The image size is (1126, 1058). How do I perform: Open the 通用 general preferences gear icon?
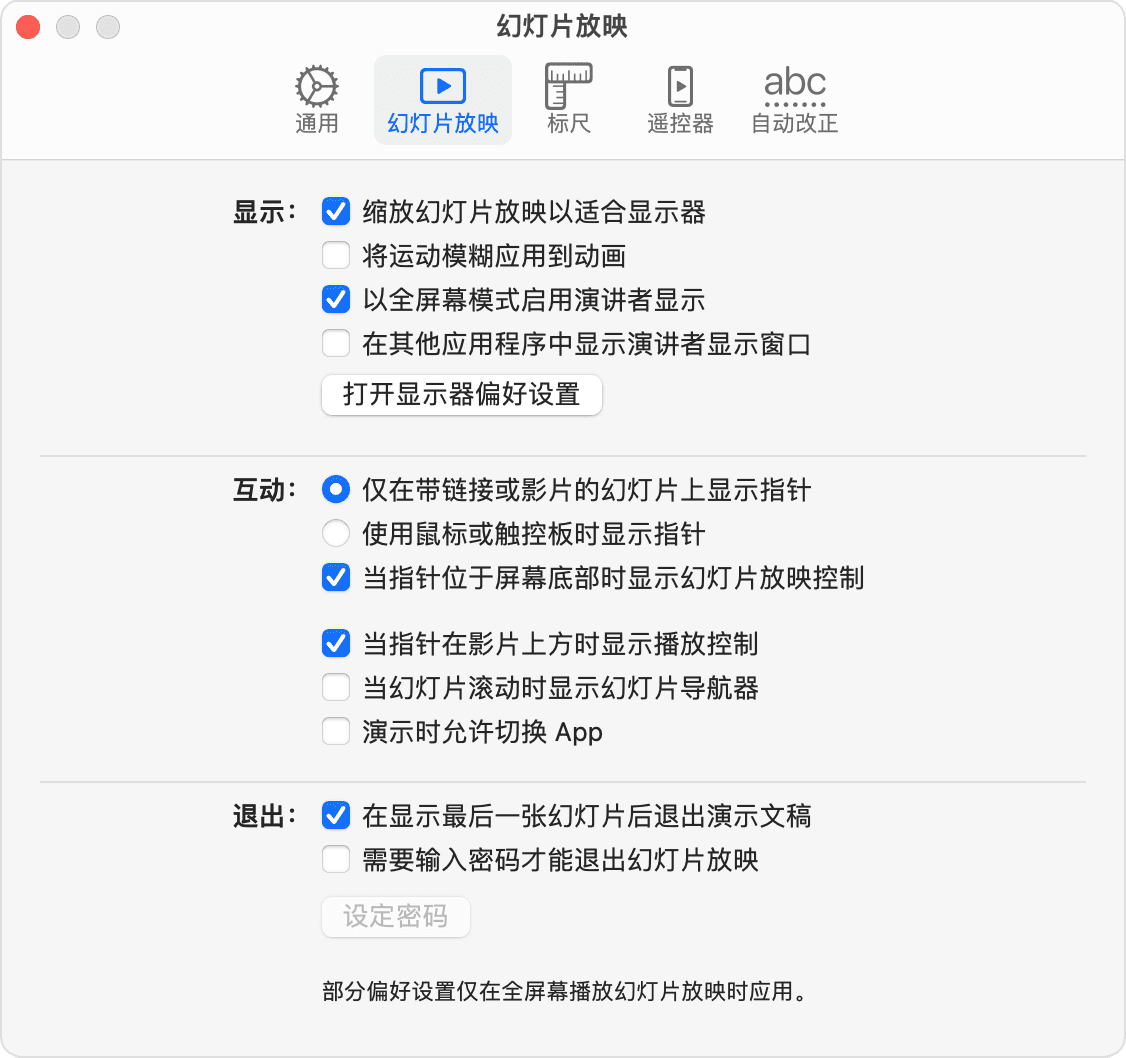coord(317,100)
